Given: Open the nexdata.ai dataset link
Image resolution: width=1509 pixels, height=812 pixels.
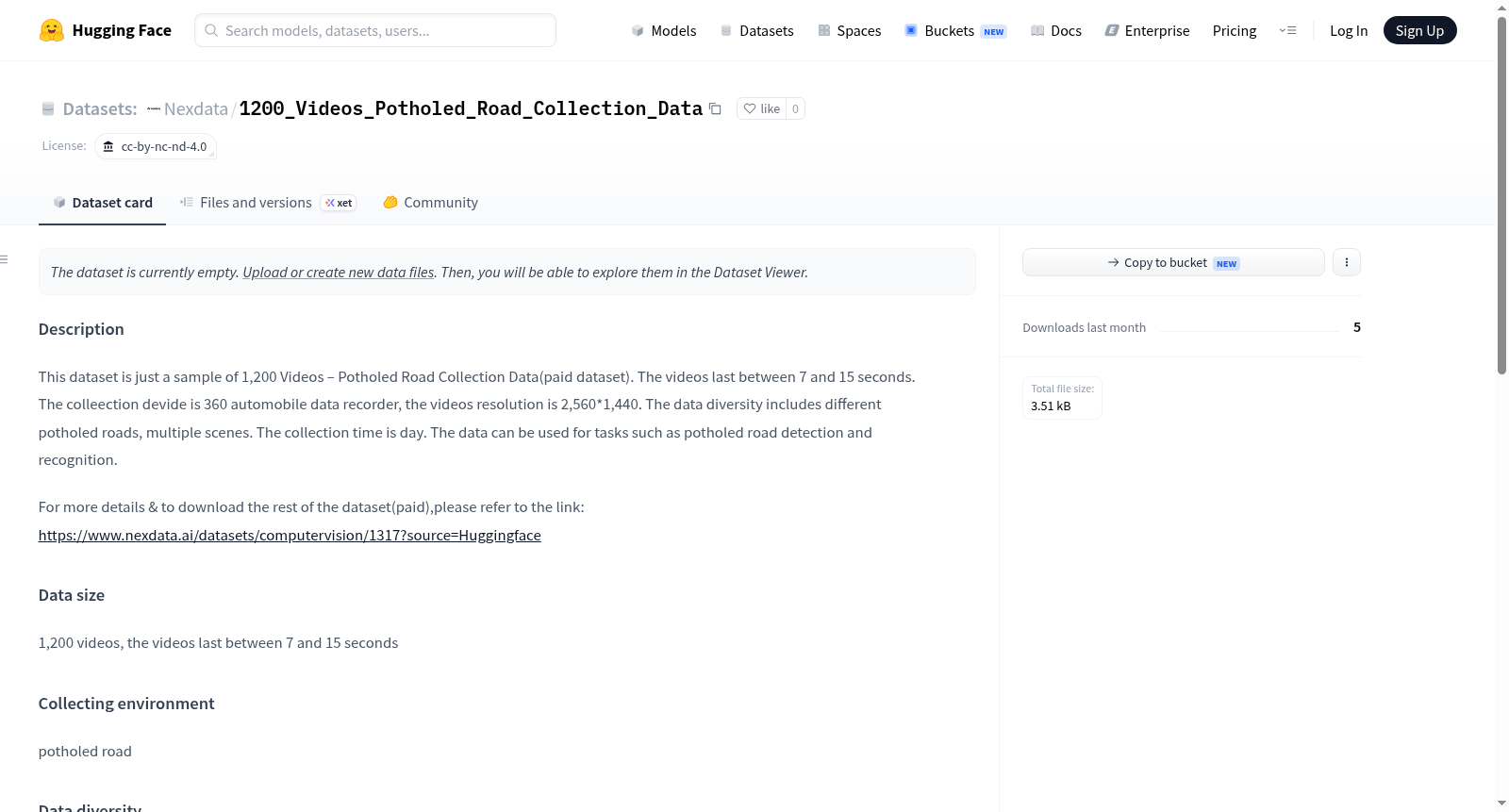Looking at the screenshot, I should [290, 535].
